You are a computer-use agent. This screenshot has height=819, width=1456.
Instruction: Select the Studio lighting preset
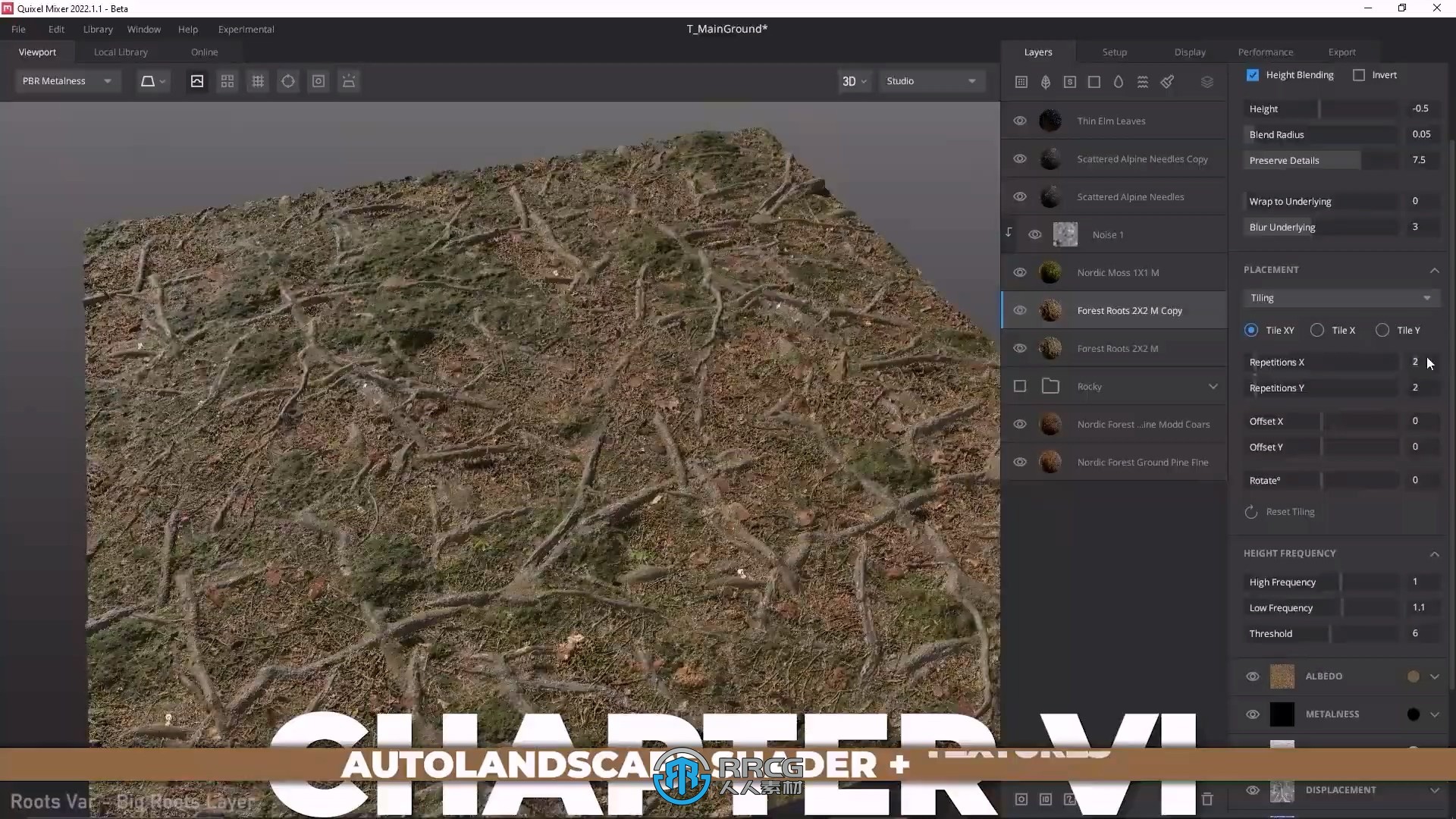(928, 81)
